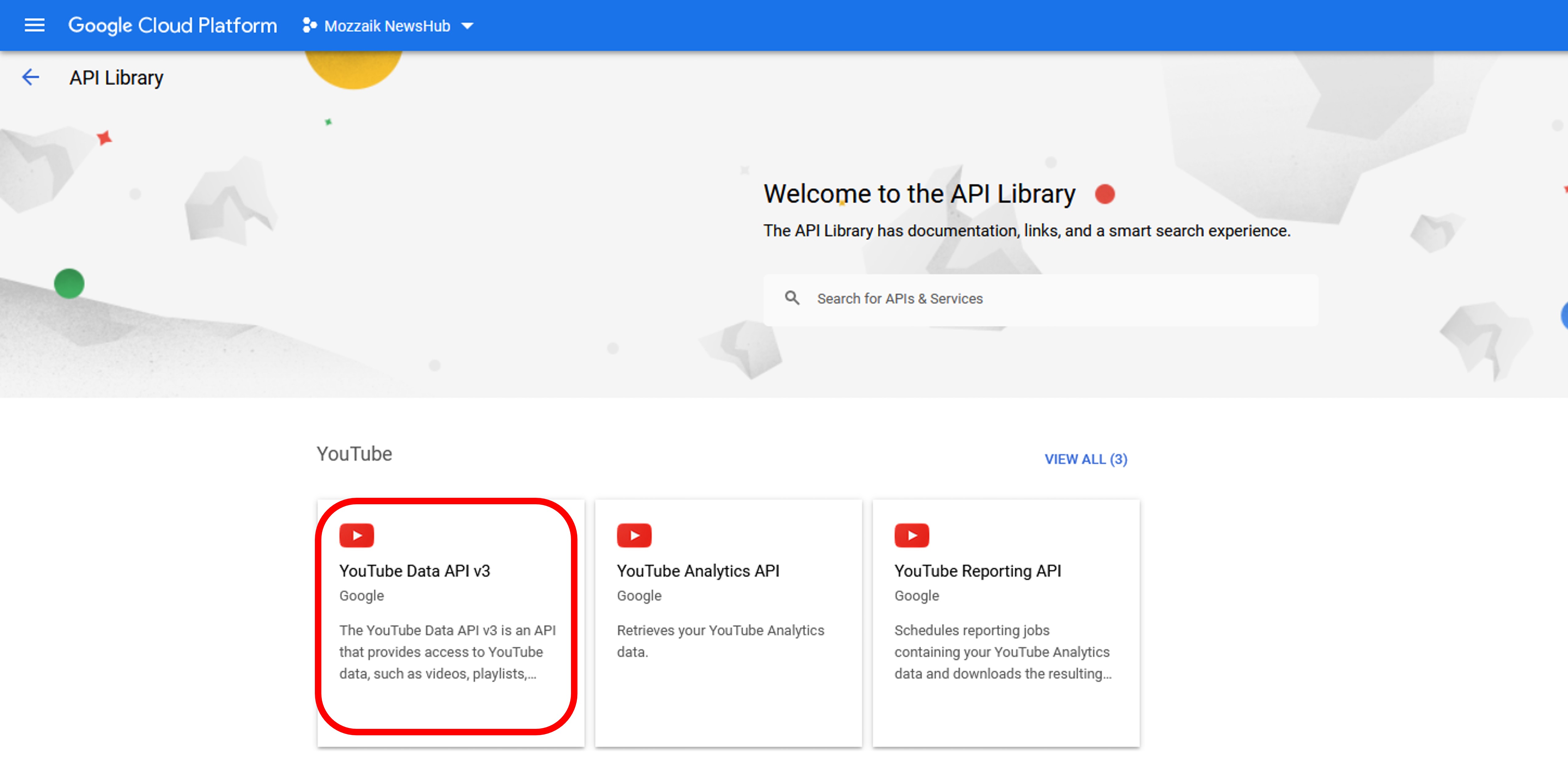Click YouTube icon on Analytics API card
1568x783 pixels.
(x=634, y=535)
